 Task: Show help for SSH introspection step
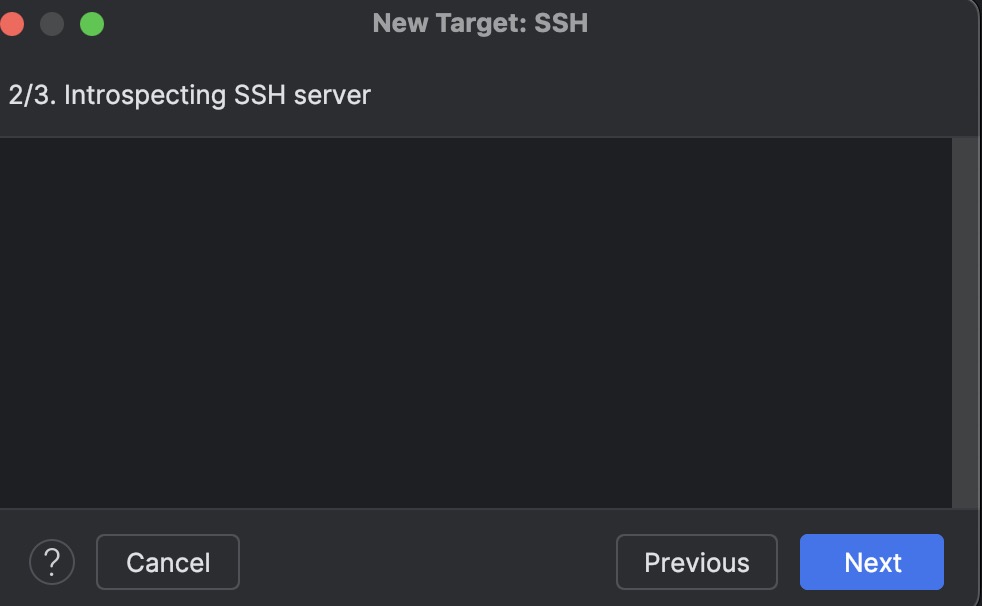(x=52, y=562)
